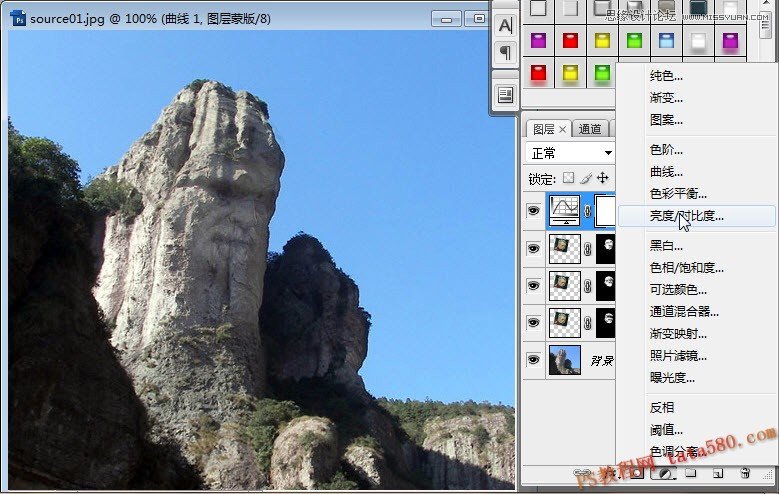Select the 背景 layer thumbnail
The image size is (779, 494).
[x=564, y=360]
